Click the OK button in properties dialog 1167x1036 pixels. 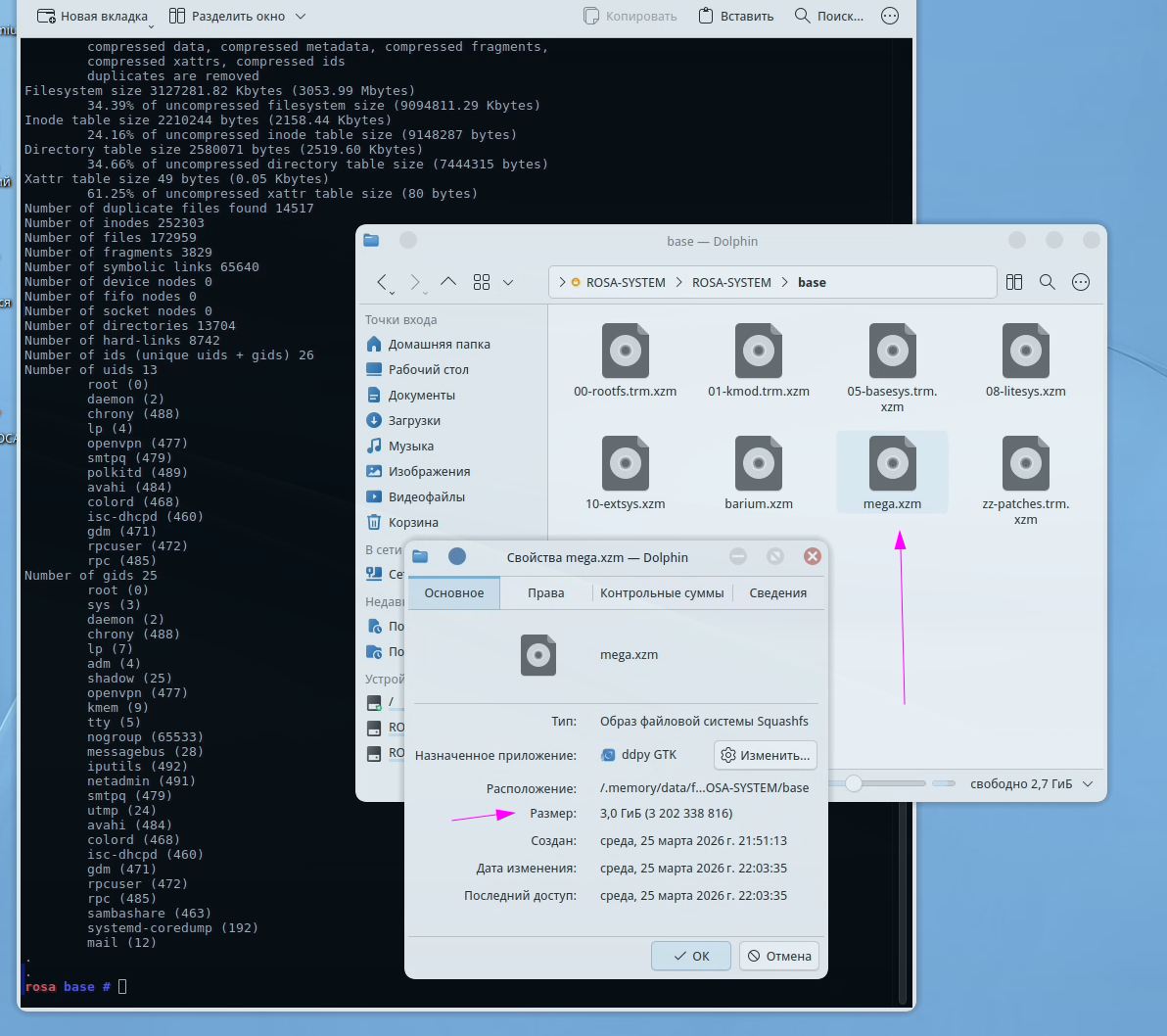[691, 956]
